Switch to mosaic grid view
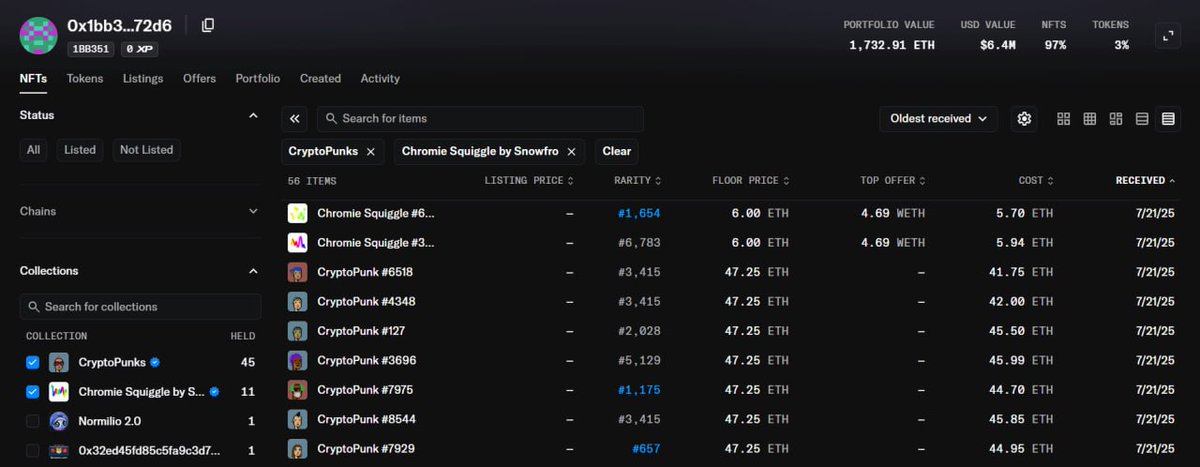Screen dimensions: 1200x467 click(1116, 119)
